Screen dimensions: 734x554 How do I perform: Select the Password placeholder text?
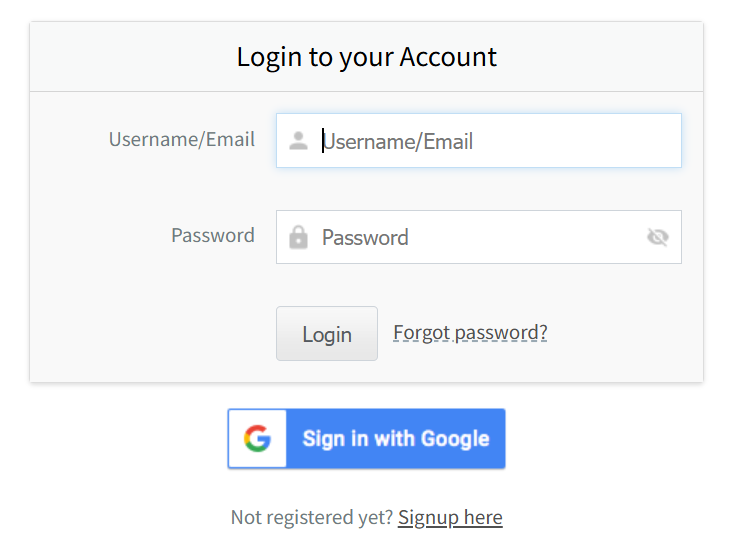365,237
